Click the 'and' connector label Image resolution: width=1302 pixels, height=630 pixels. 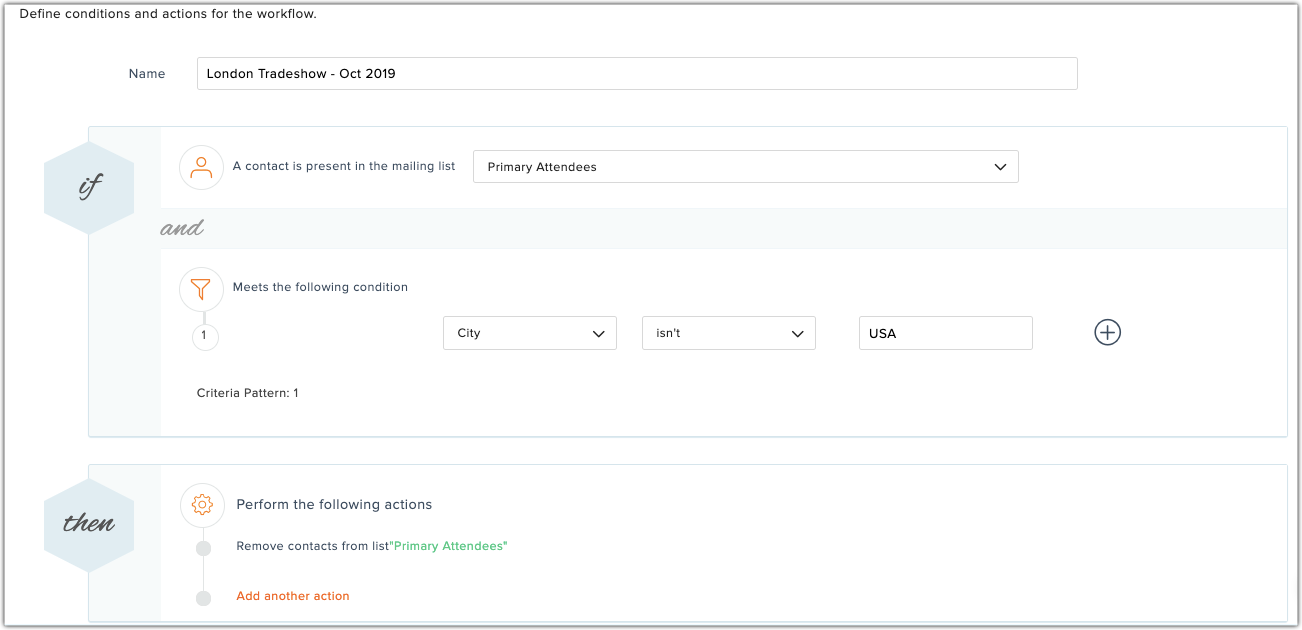182,229
